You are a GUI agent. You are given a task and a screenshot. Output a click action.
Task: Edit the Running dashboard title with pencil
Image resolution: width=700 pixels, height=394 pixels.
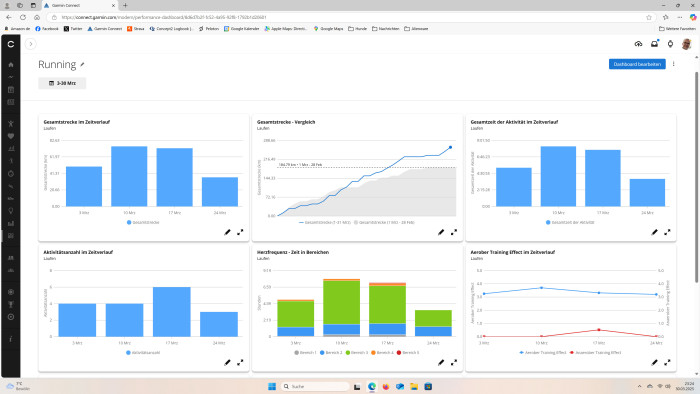82,65
